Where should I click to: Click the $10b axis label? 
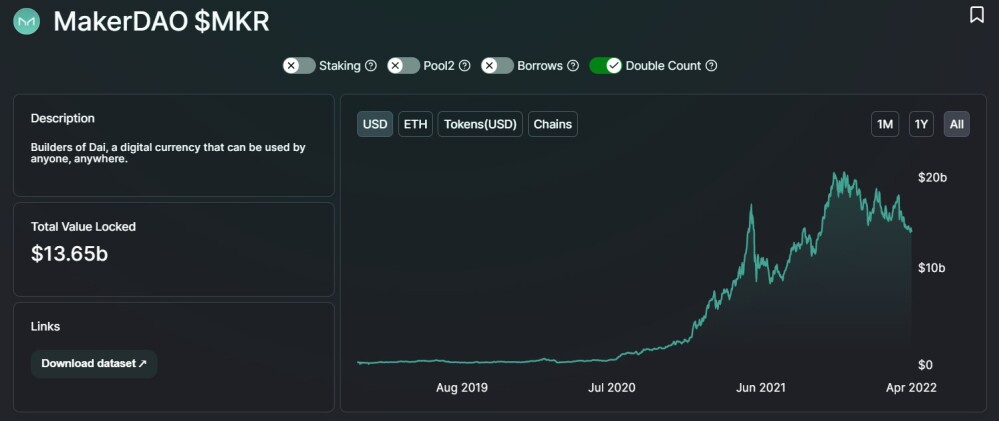point(931,268)
